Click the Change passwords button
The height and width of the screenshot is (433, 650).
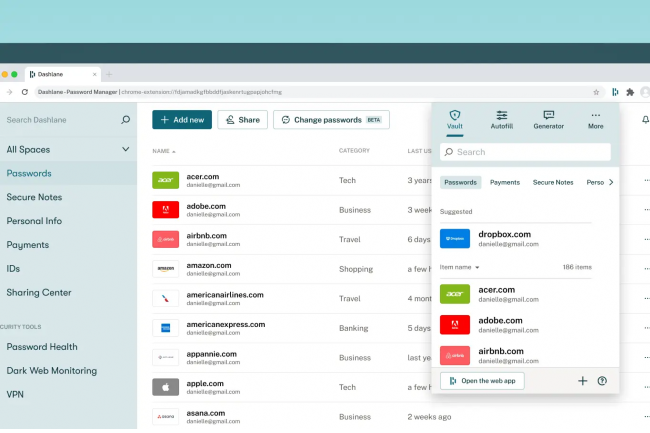[331, 120]
